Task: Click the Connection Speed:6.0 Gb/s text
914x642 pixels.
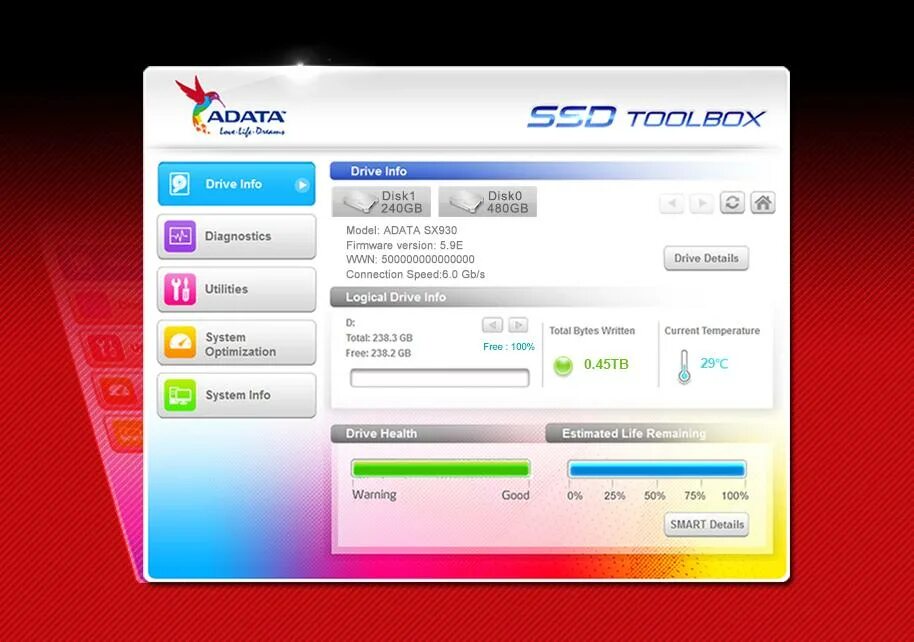Action: [x=415, y=274]
